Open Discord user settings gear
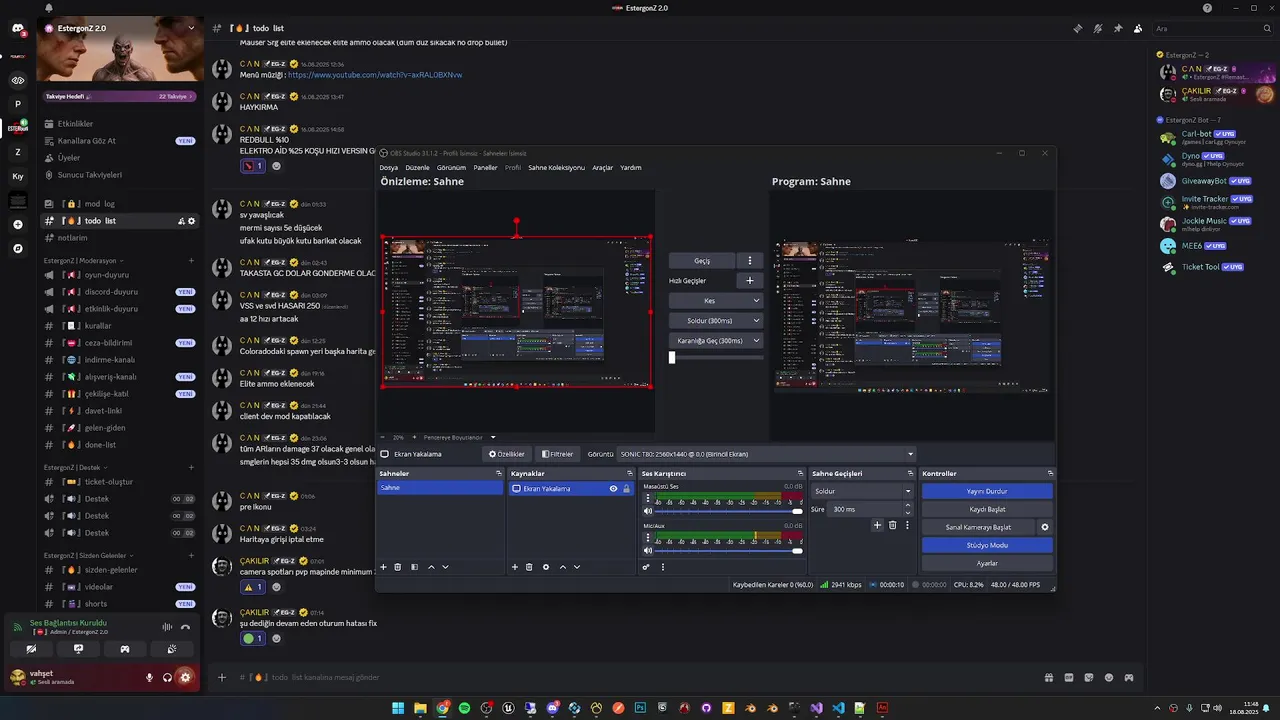Screen dimensions: 1280x720 pyautogui.click(x=185, y=677)
